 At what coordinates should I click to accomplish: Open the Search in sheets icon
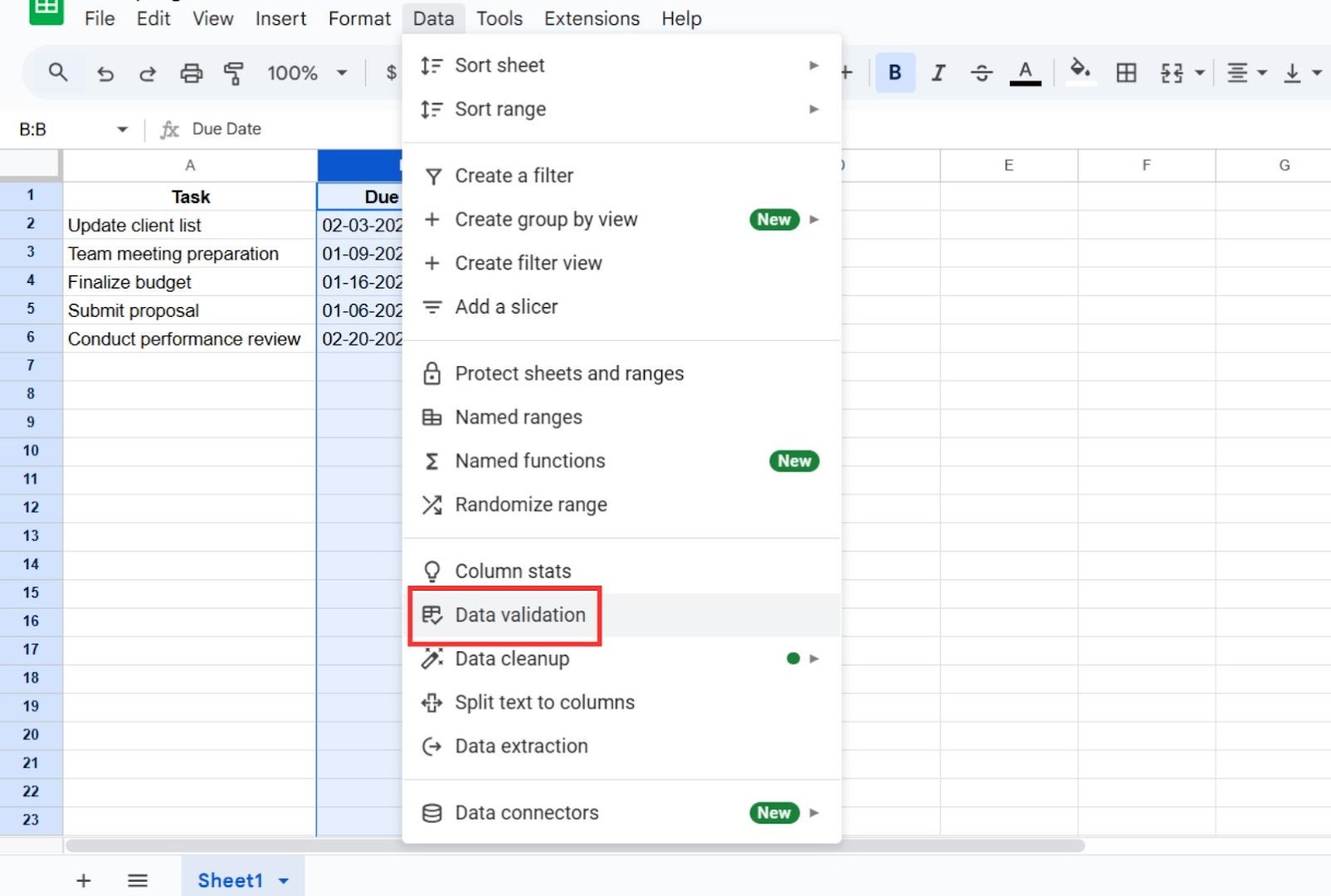click(x=58, y=72)
